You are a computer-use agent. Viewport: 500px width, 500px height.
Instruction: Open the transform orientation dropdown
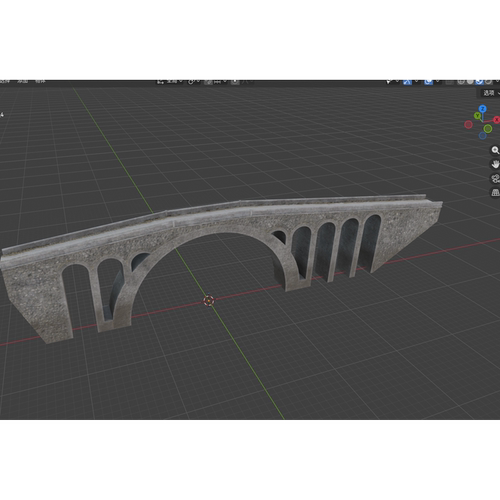pyautogui.click(x=170, y=82)
